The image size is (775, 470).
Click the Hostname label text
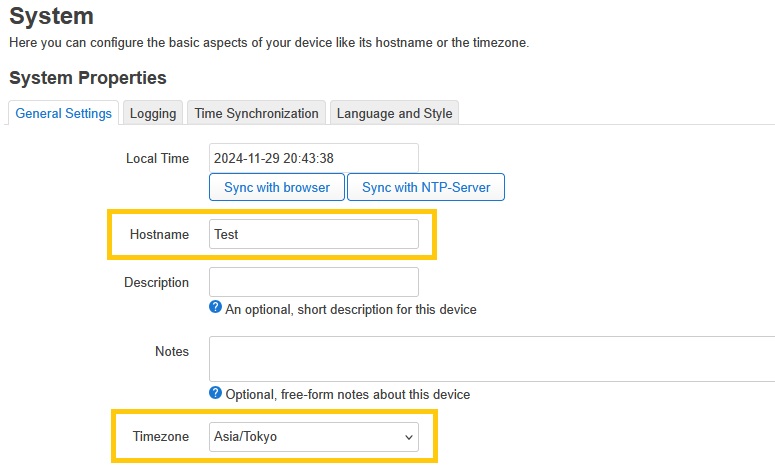coord(159,235)
